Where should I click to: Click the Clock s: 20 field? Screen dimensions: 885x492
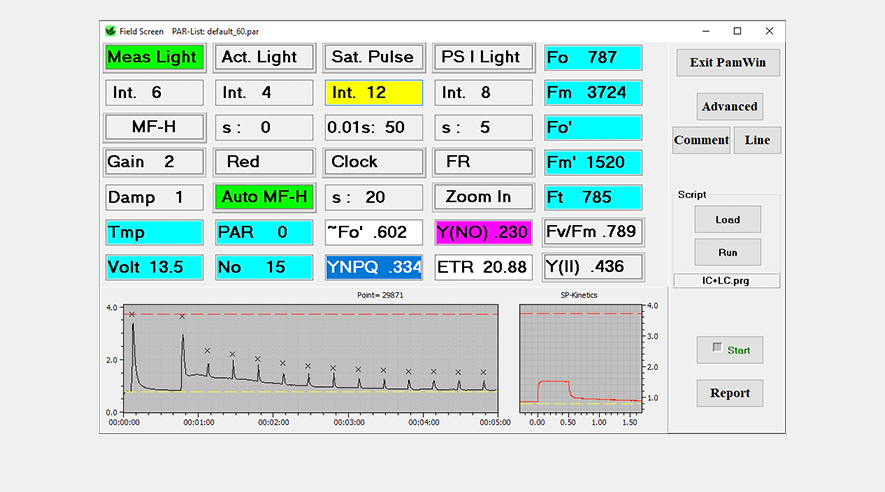[x=373, y=197]
